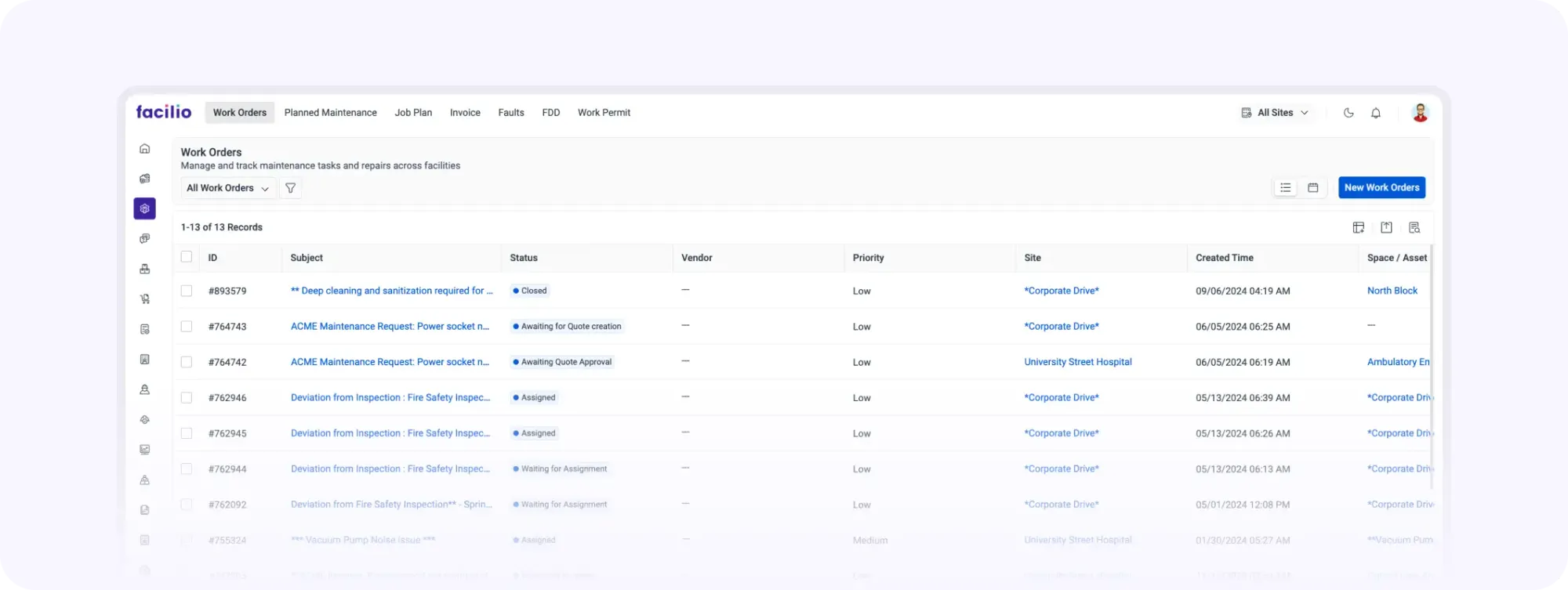Open the notifications bell

tap(1375, 113)
